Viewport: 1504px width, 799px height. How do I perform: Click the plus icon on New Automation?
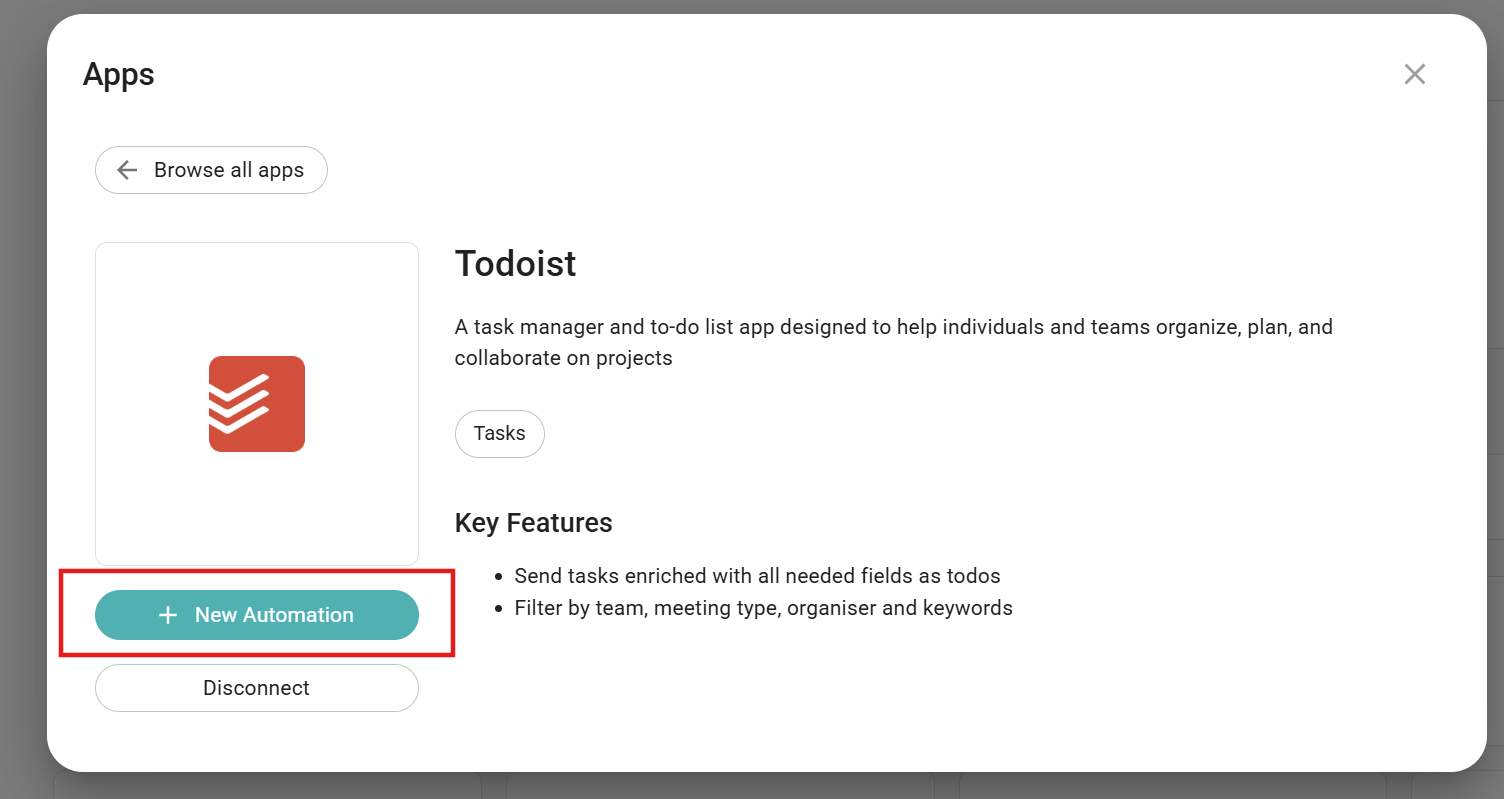168,615
